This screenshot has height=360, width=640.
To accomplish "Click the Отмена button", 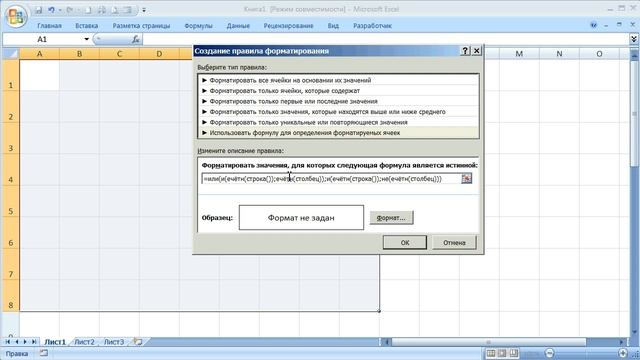I will [x=454, y=242].
